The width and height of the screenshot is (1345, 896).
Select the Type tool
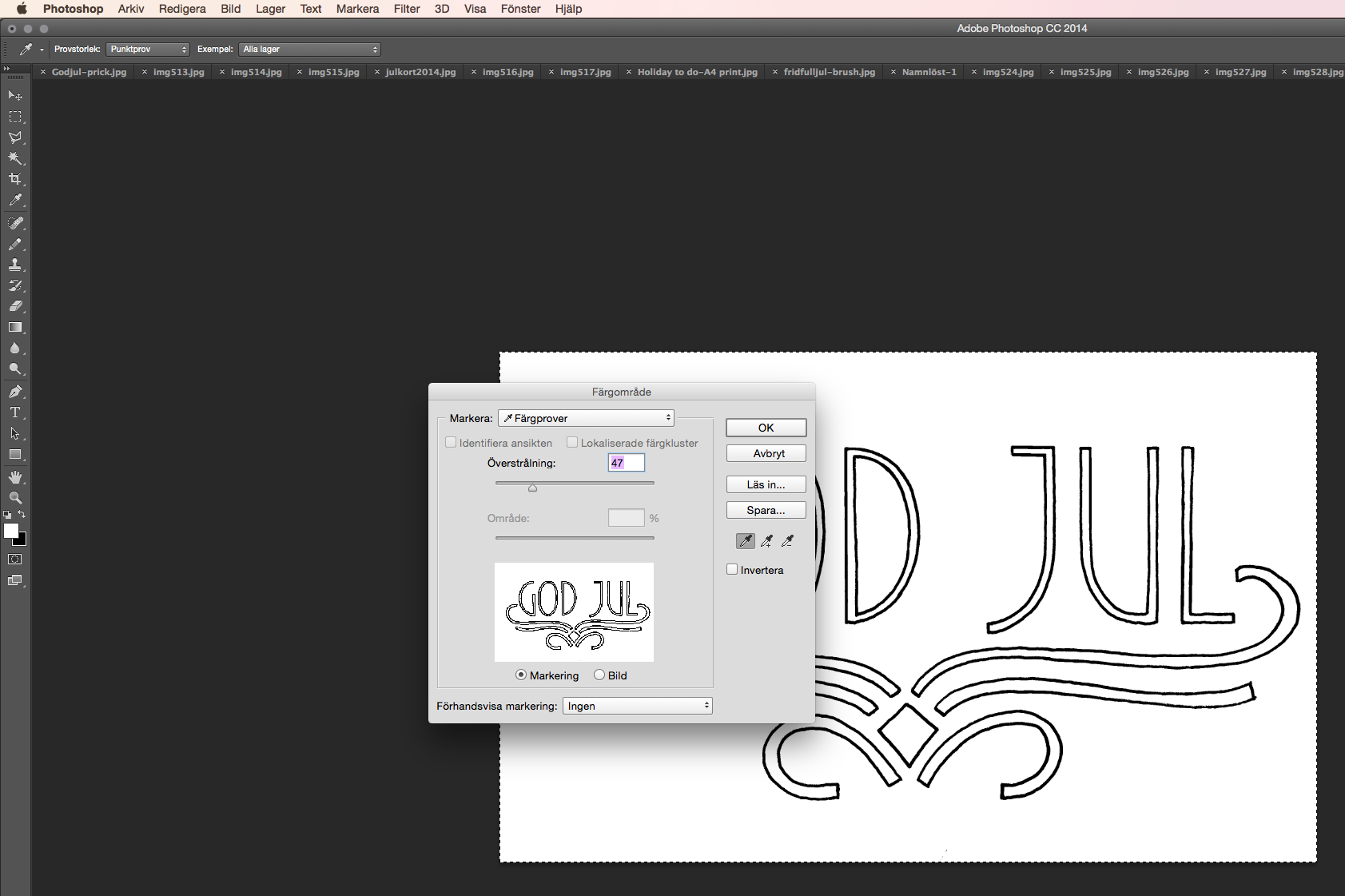point(15,412)
